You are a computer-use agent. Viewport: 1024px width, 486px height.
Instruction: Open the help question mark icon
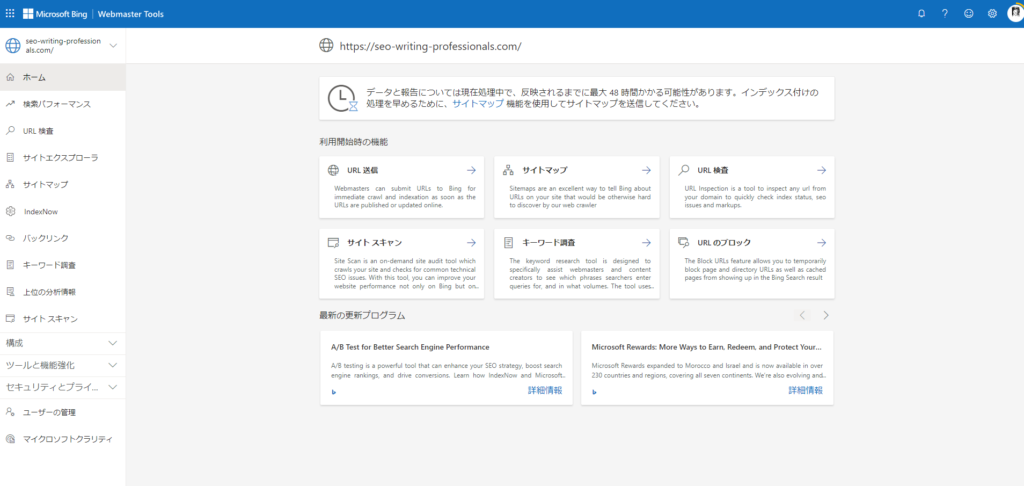[944, 13]
